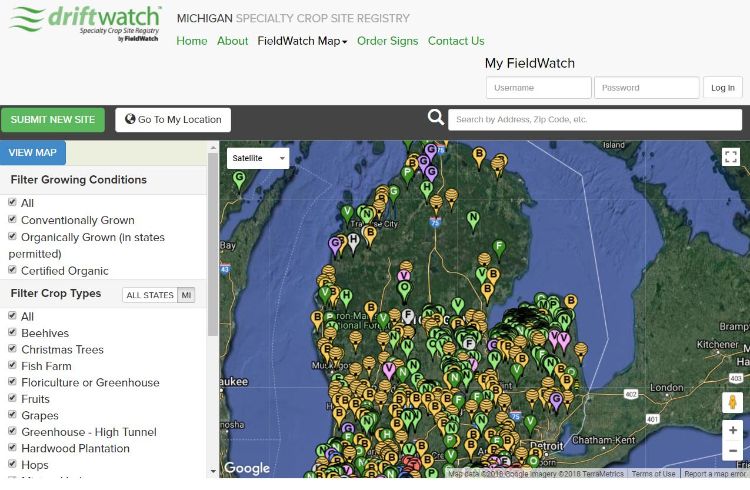Uncheck the Conventionally Grown checkbox
The image size is (750, 490).
(12, 219)
